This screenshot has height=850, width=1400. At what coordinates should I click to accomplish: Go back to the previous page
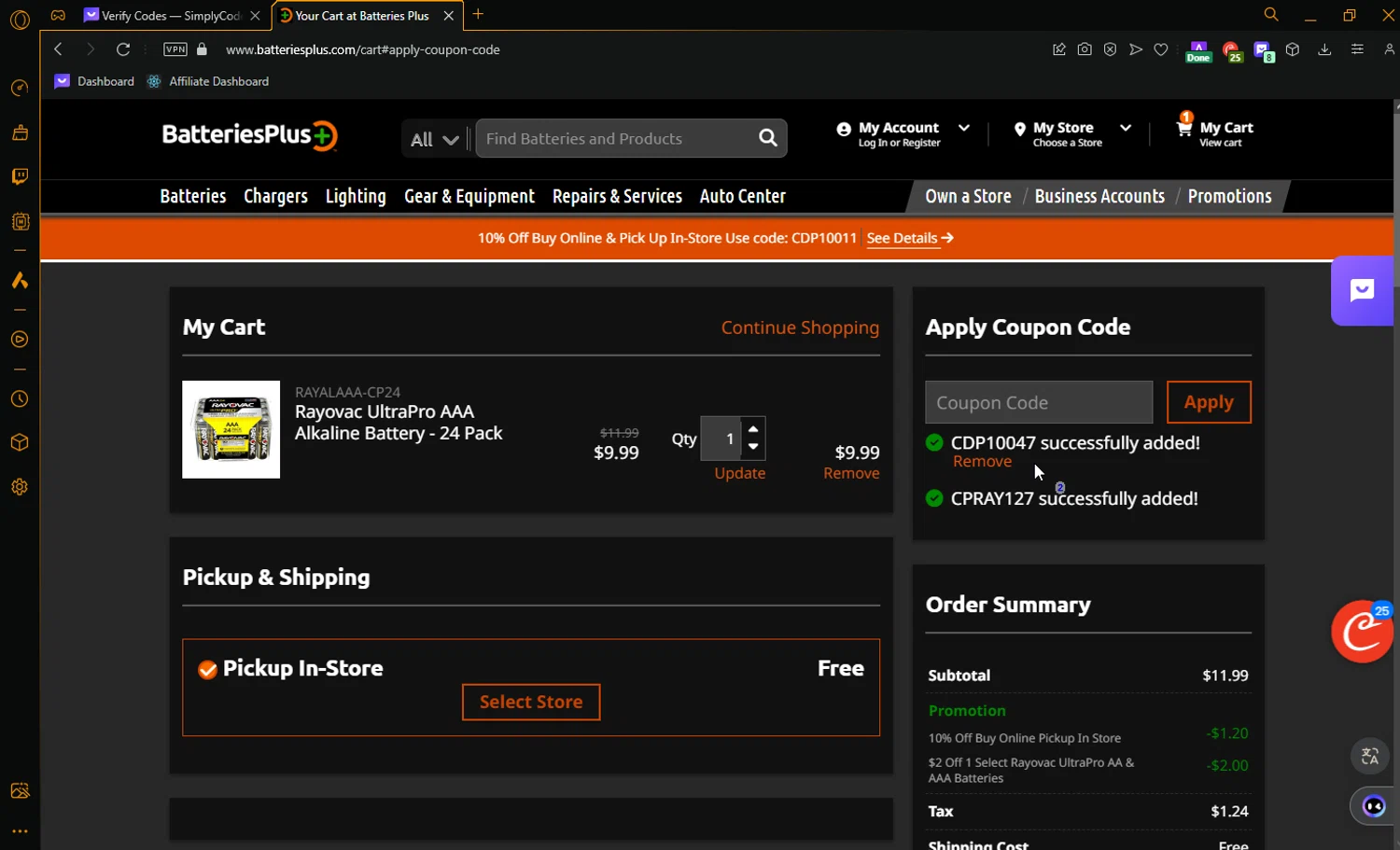tap(59, 49)
